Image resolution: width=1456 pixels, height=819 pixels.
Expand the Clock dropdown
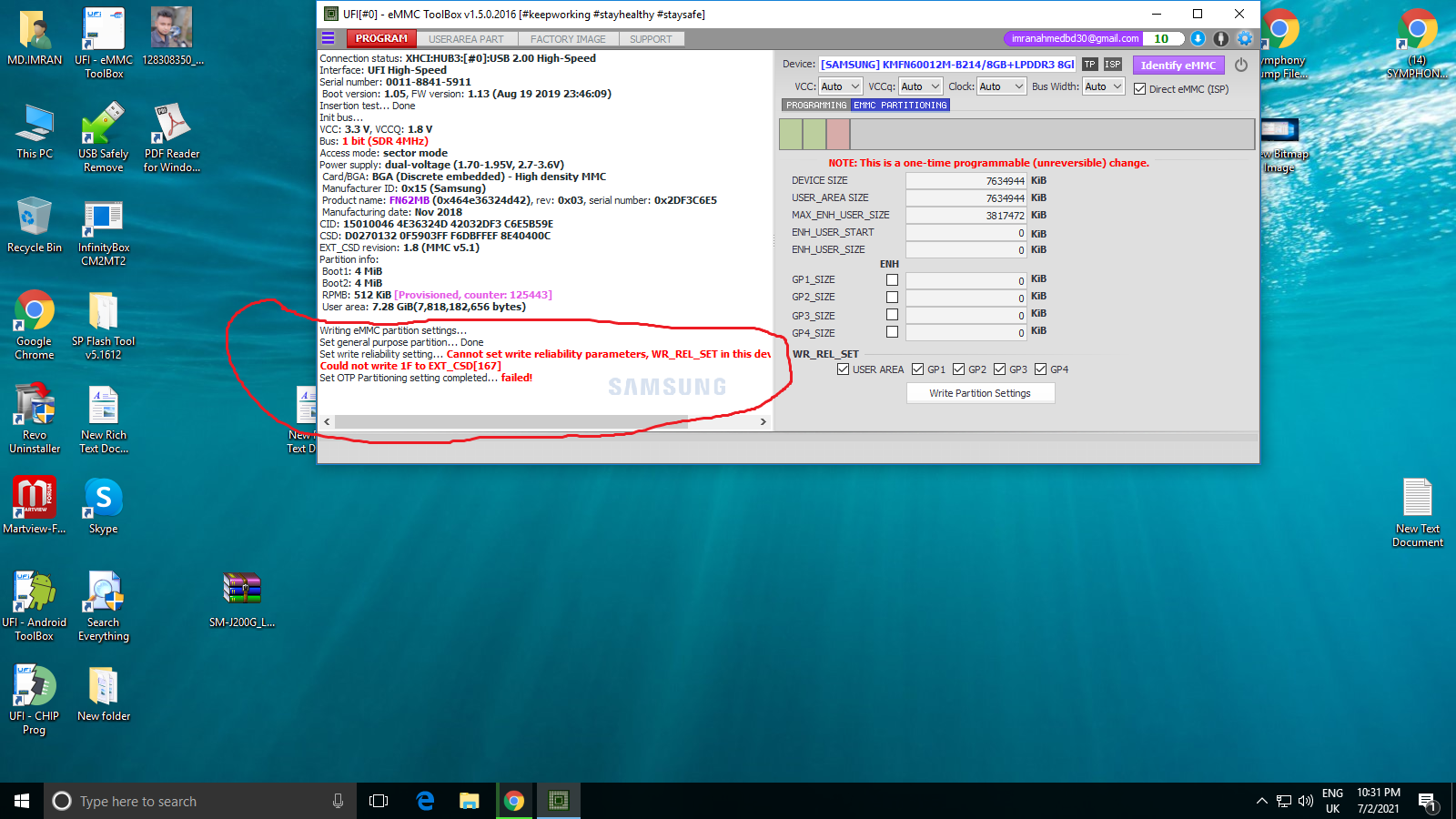(1001, 86)
